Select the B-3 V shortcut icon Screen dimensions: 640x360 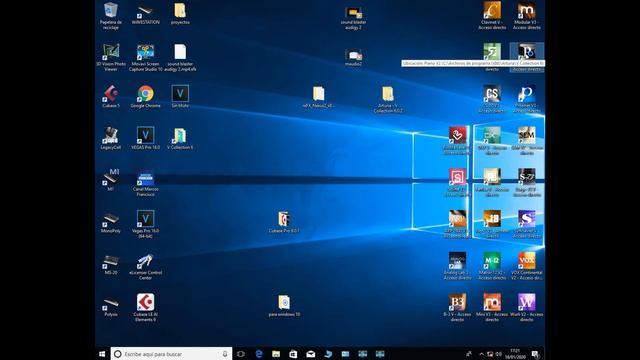pos(457,308)
